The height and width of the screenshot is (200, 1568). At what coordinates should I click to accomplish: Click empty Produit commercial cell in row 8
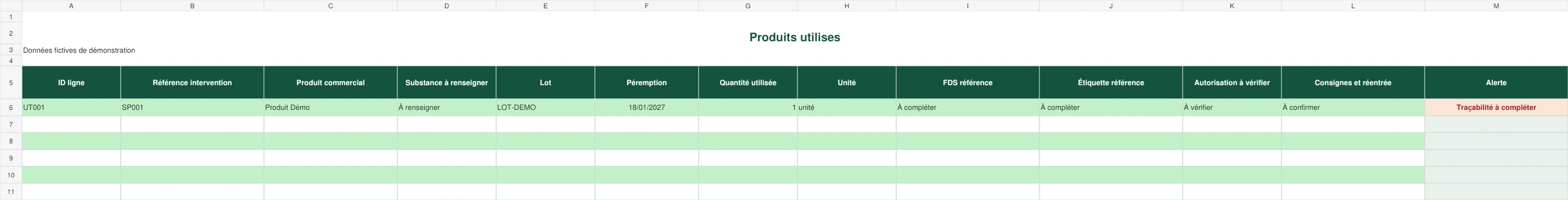click(x=330, y=141)
